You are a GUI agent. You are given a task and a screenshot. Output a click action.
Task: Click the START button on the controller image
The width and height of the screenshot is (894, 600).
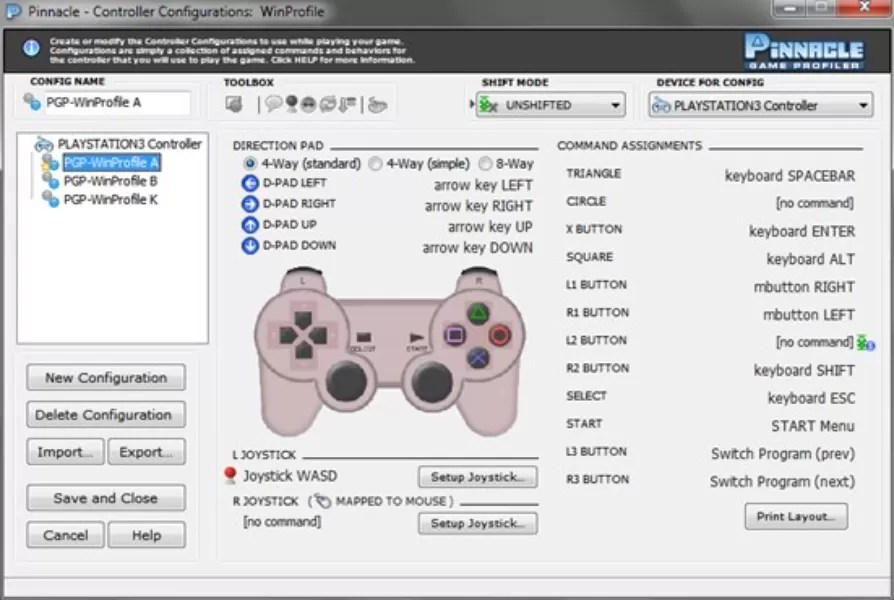[417, 338]
